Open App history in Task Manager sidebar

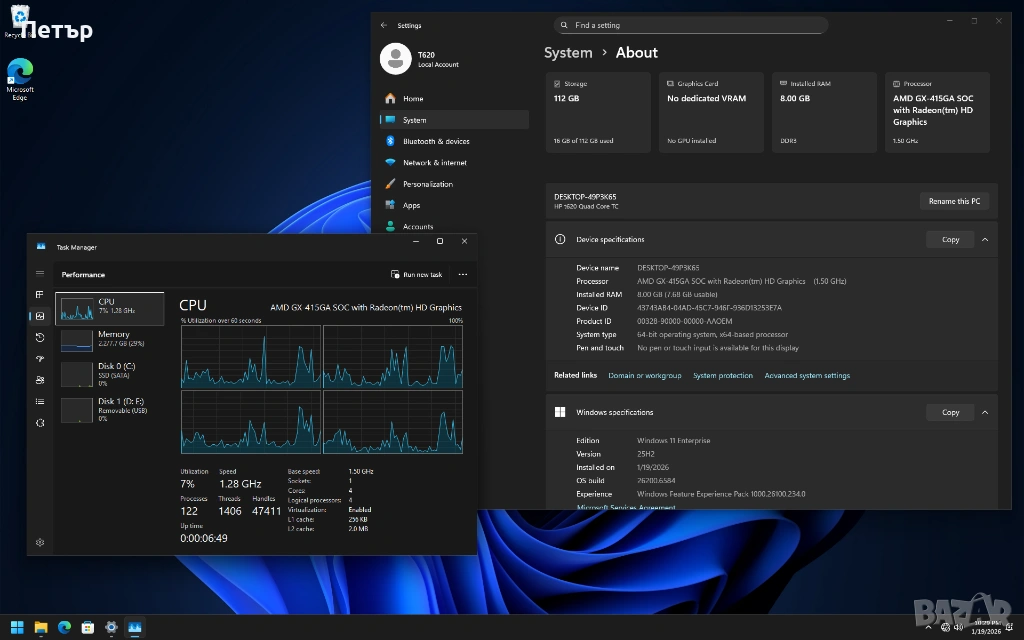pyautogui.click(x=40, y=338)
